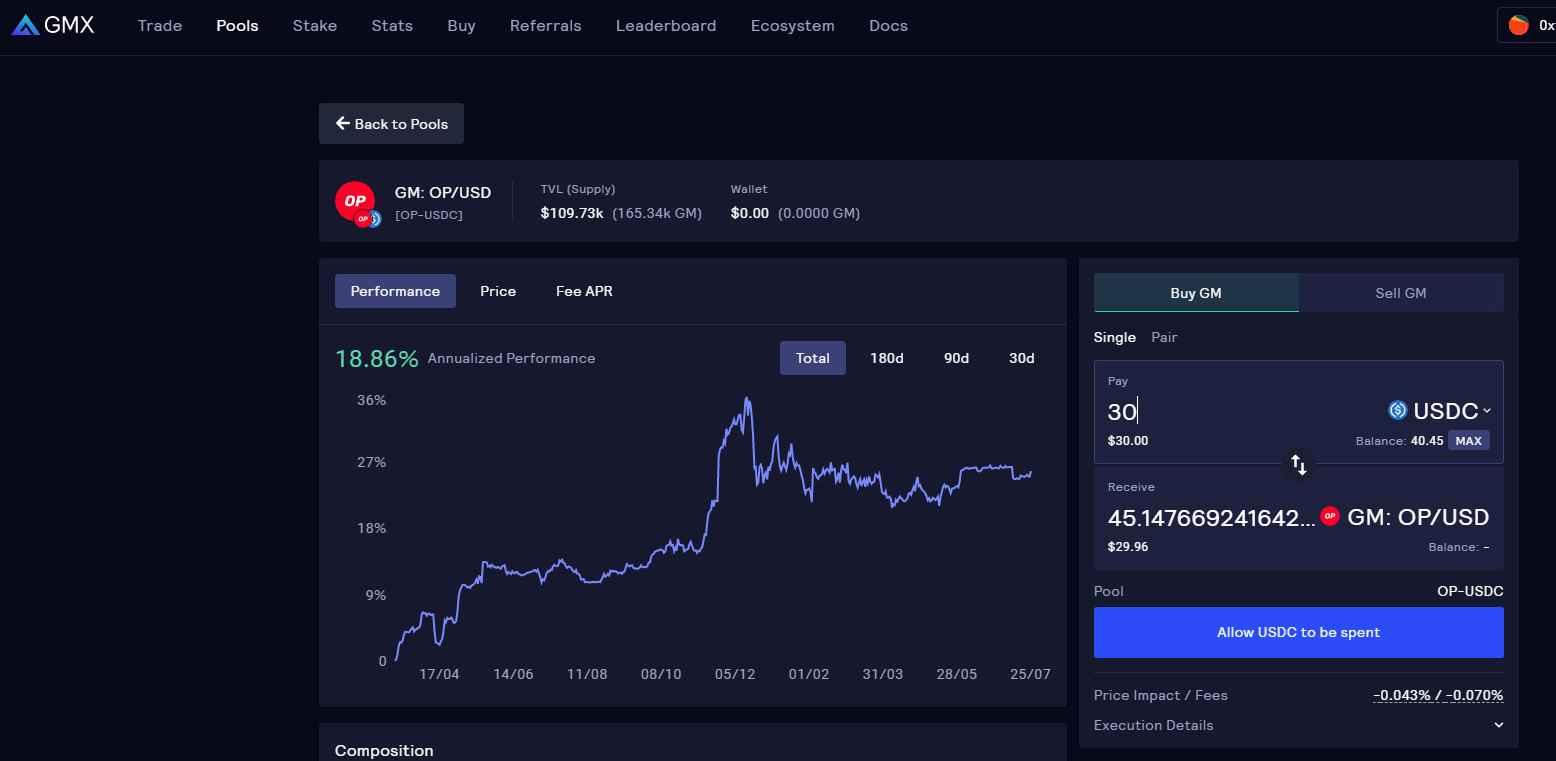
Task: Click the Composition heading
Action: click(x=384, y=750)
